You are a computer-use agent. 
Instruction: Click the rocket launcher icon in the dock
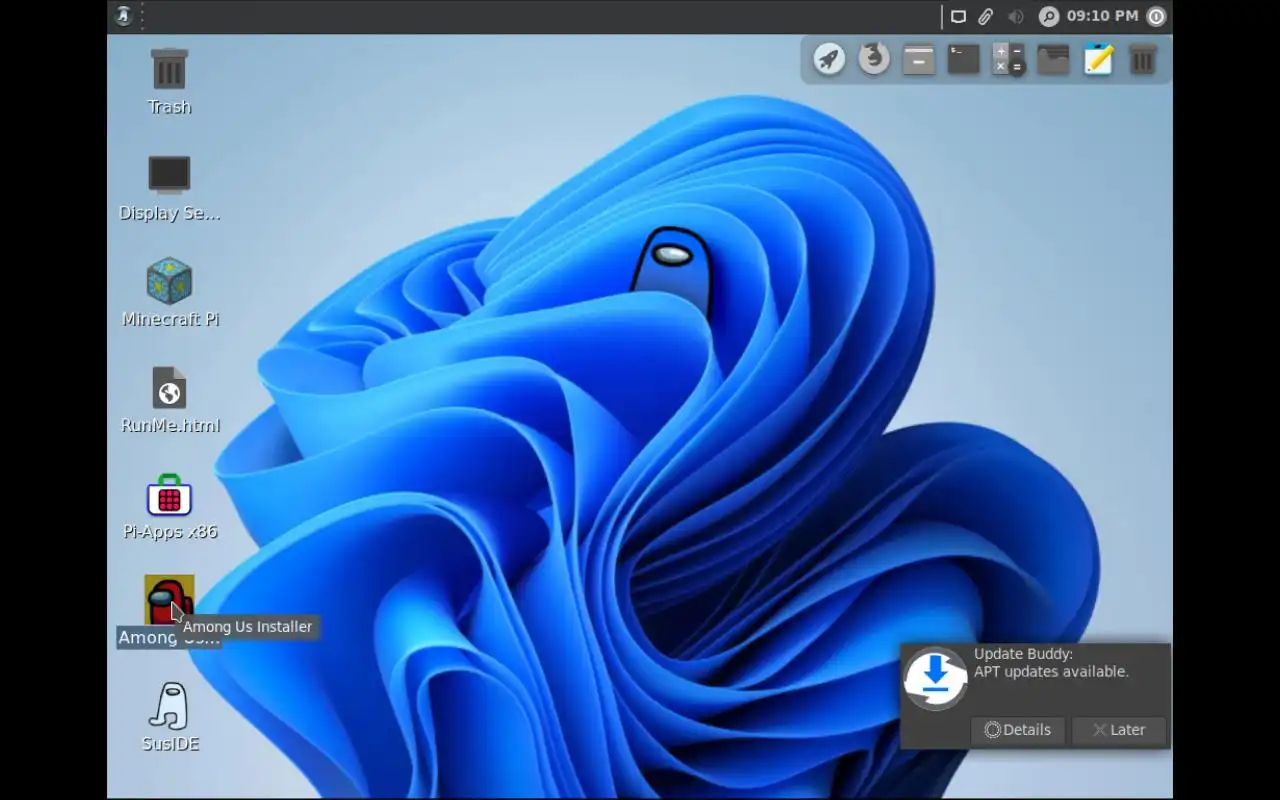click(x=829, y=59)
